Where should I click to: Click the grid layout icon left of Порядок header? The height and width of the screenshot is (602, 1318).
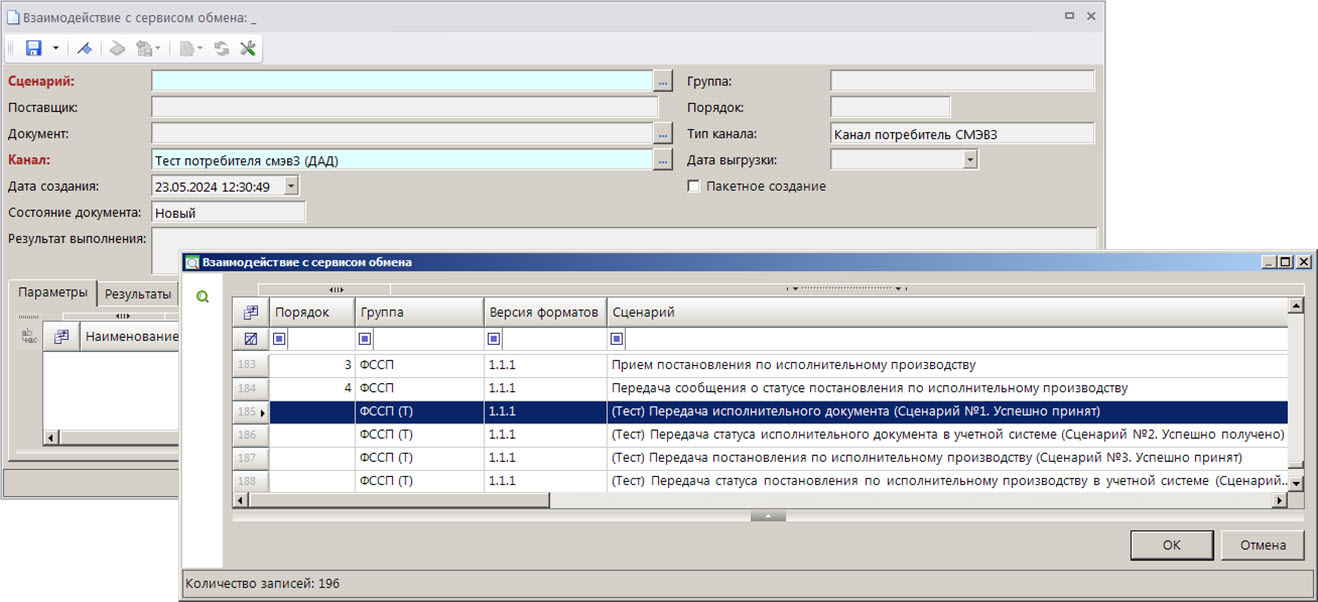tap(251, 312)
